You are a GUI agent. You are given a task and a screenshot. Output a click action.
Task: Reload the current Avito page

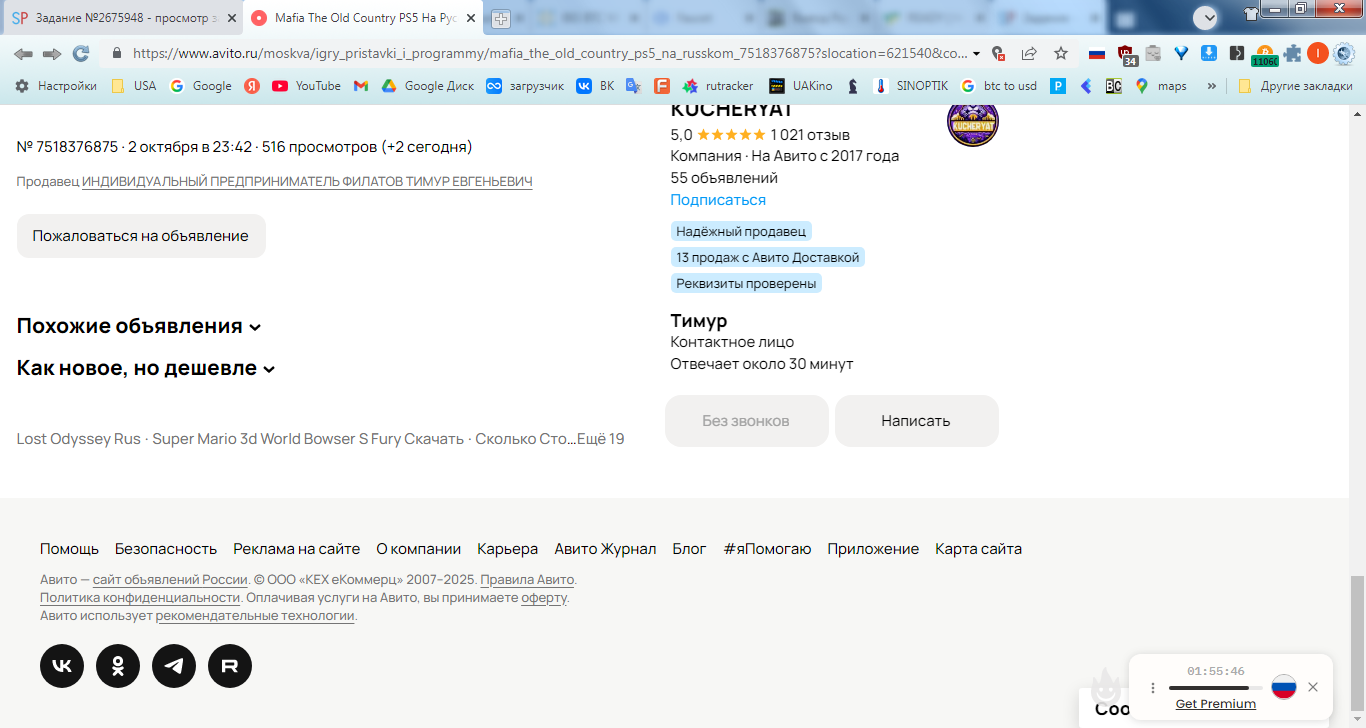(81, 53)
